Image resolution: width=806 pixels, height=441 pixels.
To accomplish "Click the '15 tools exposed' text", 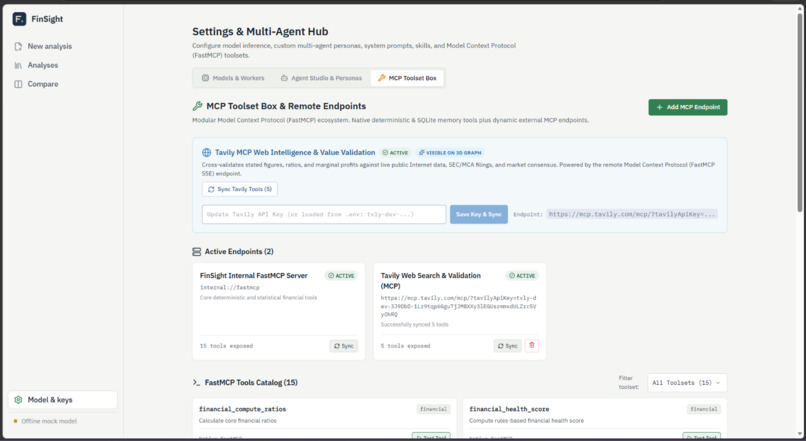I will click(x=226, y=346).
